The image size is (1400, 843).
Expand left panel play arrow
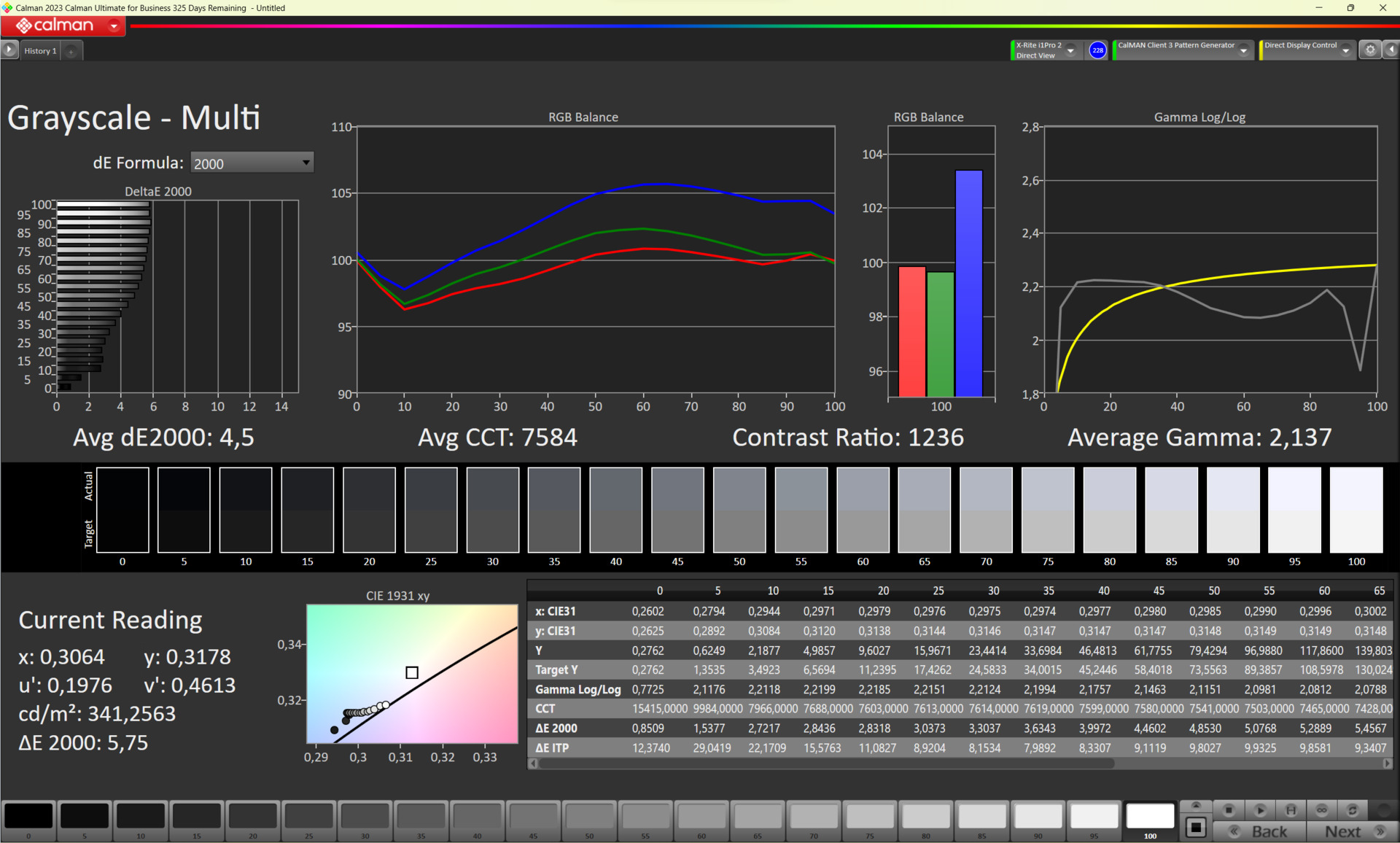point(9,50)
